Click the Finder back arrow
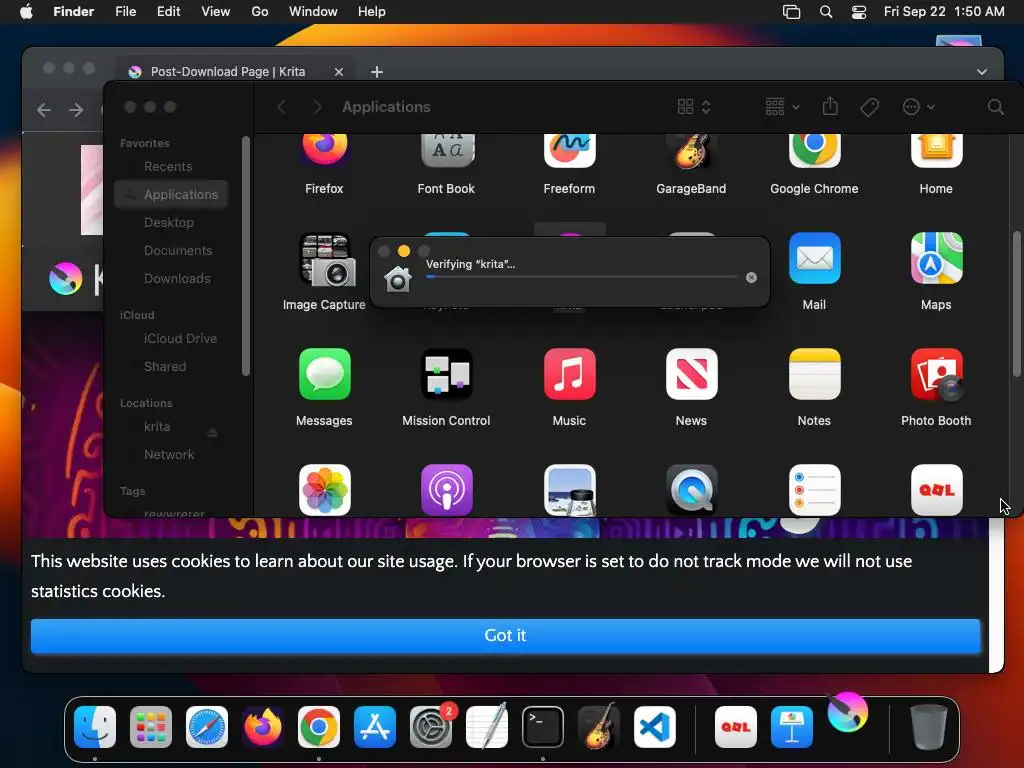 point(282,107)
